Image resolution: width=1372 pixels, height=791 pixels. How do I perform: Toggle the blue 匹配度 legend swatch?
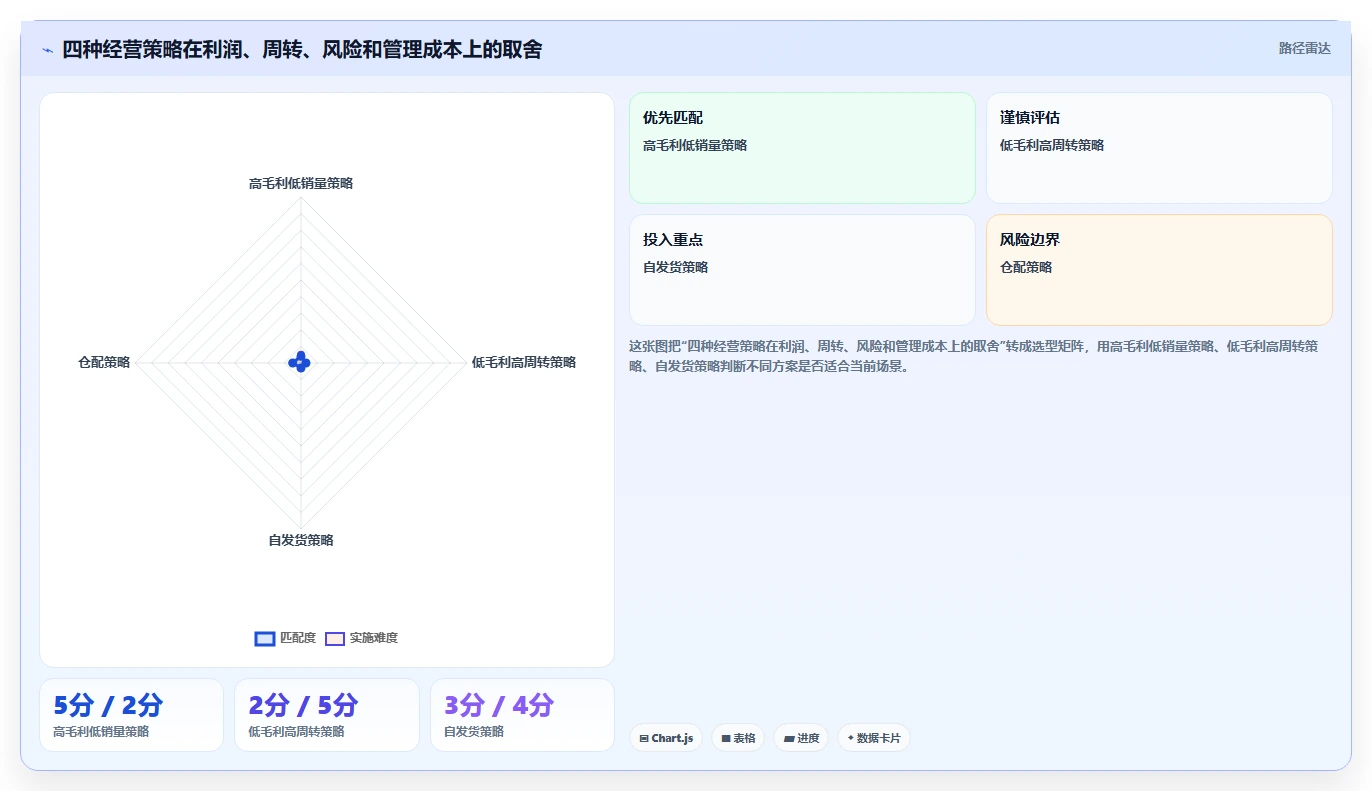click(x=265, y=638)
